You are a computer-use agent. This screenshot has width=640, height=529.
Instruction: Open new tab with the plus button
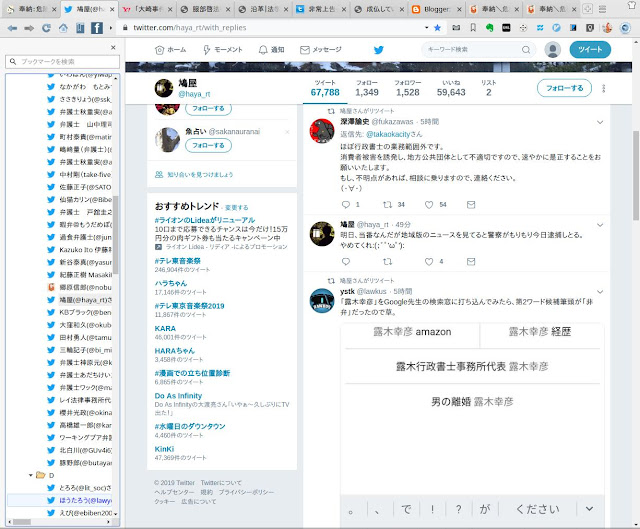point(587,9)
